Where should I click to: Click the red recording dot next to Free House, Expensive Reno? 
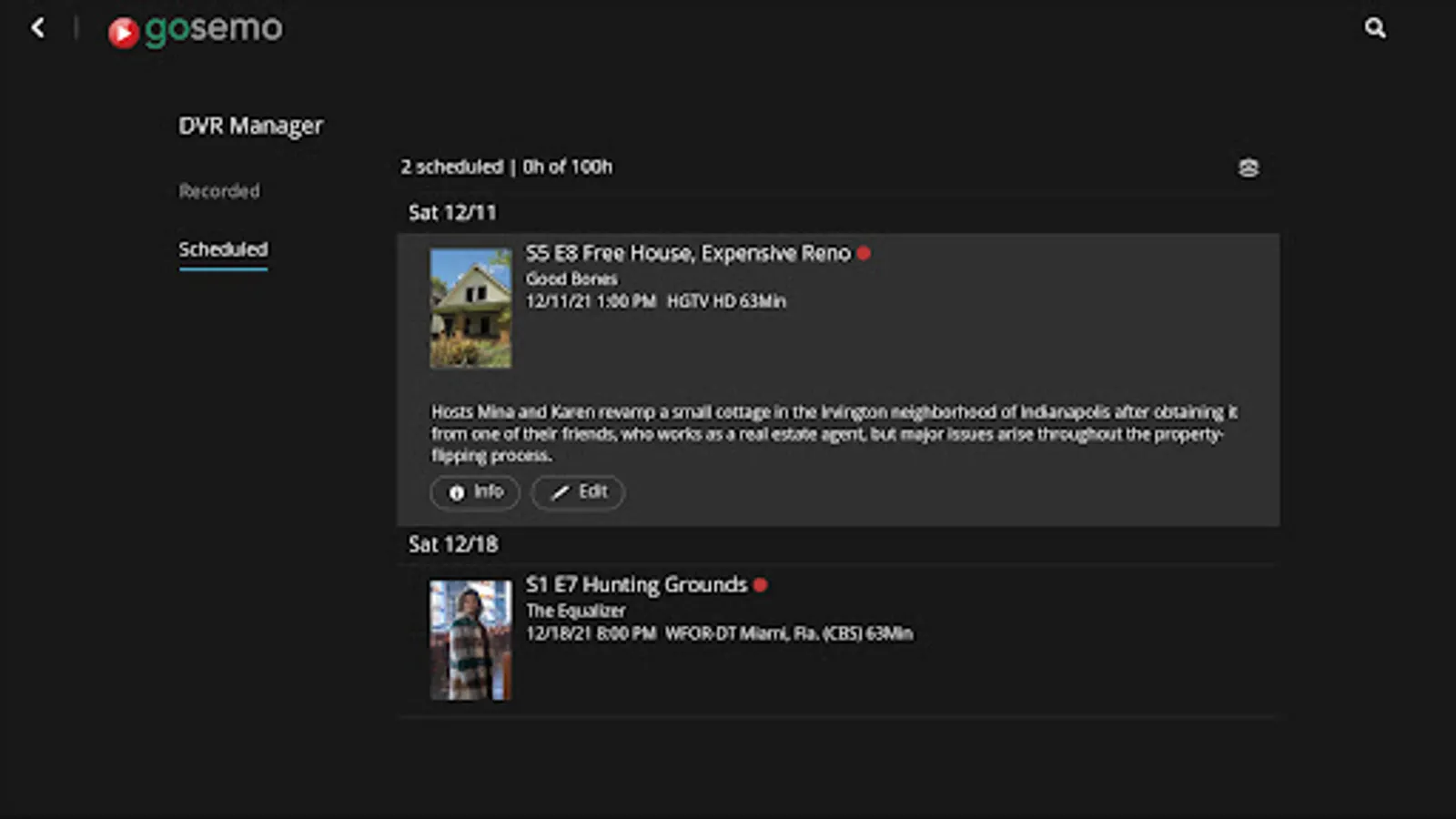[864, 254]
